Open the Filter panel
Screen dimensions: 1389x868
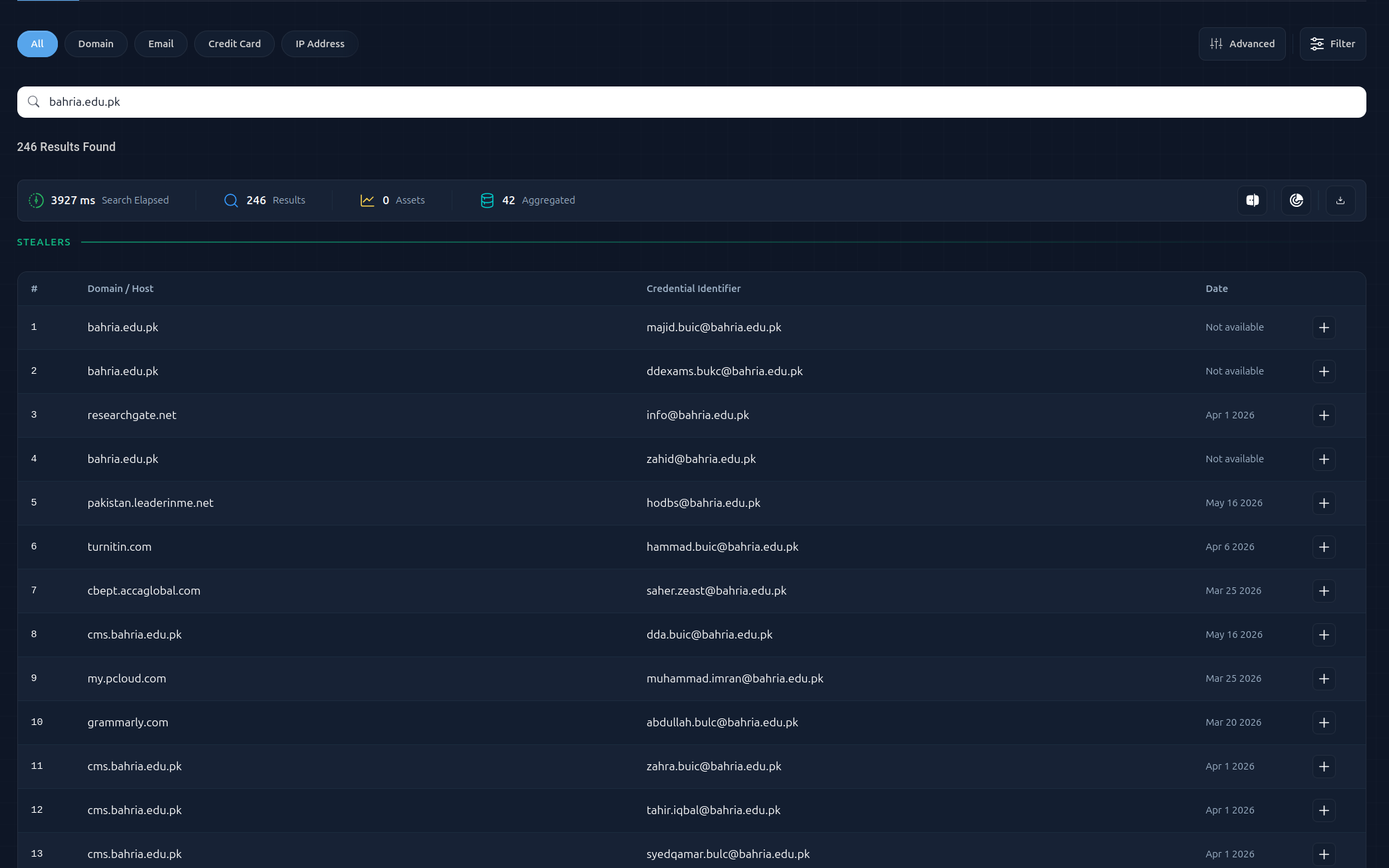tap(1332, 44)
